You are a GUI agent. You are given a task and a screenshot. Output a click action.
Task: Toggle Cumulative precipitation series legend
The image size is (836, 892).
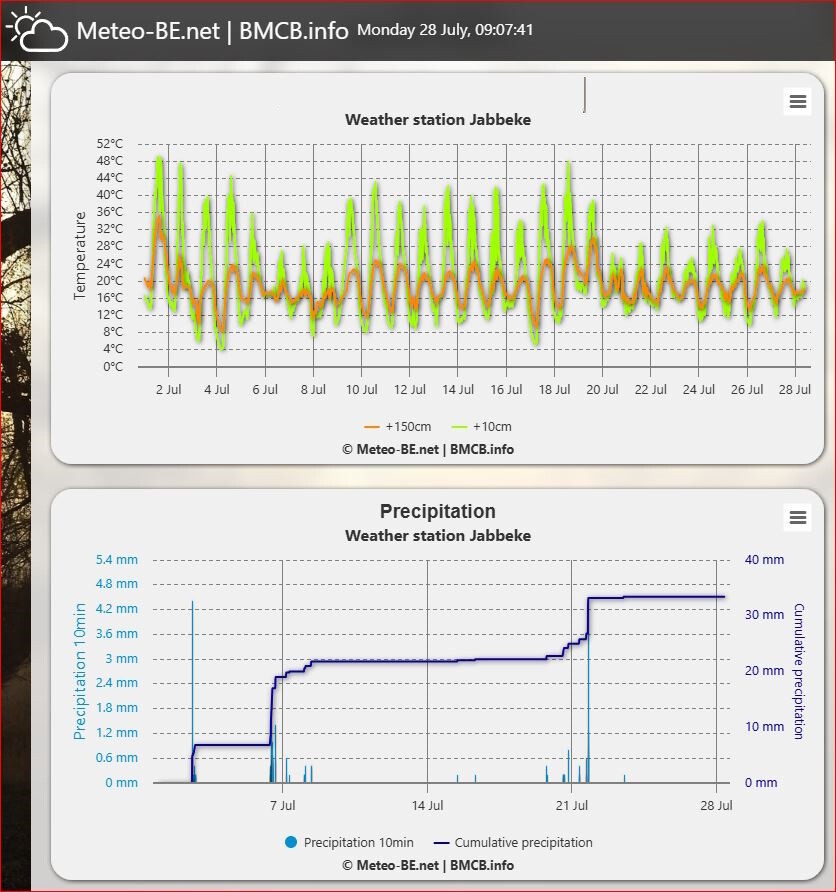click(x=513, y=843)
